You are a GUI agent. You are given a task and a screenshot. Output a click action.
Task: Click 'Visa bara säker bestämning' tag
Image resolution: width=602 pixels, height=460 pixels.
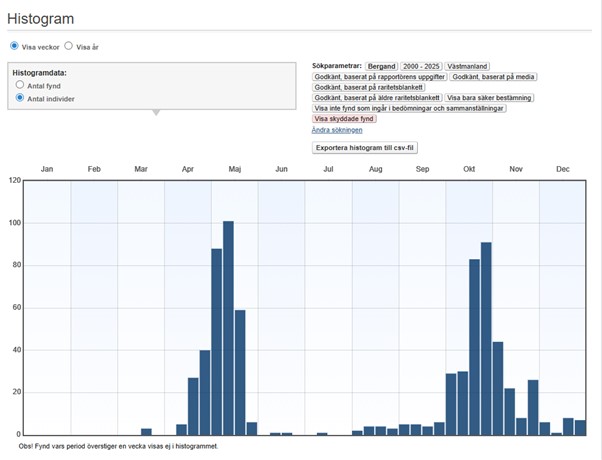click(x=490, y=98)
